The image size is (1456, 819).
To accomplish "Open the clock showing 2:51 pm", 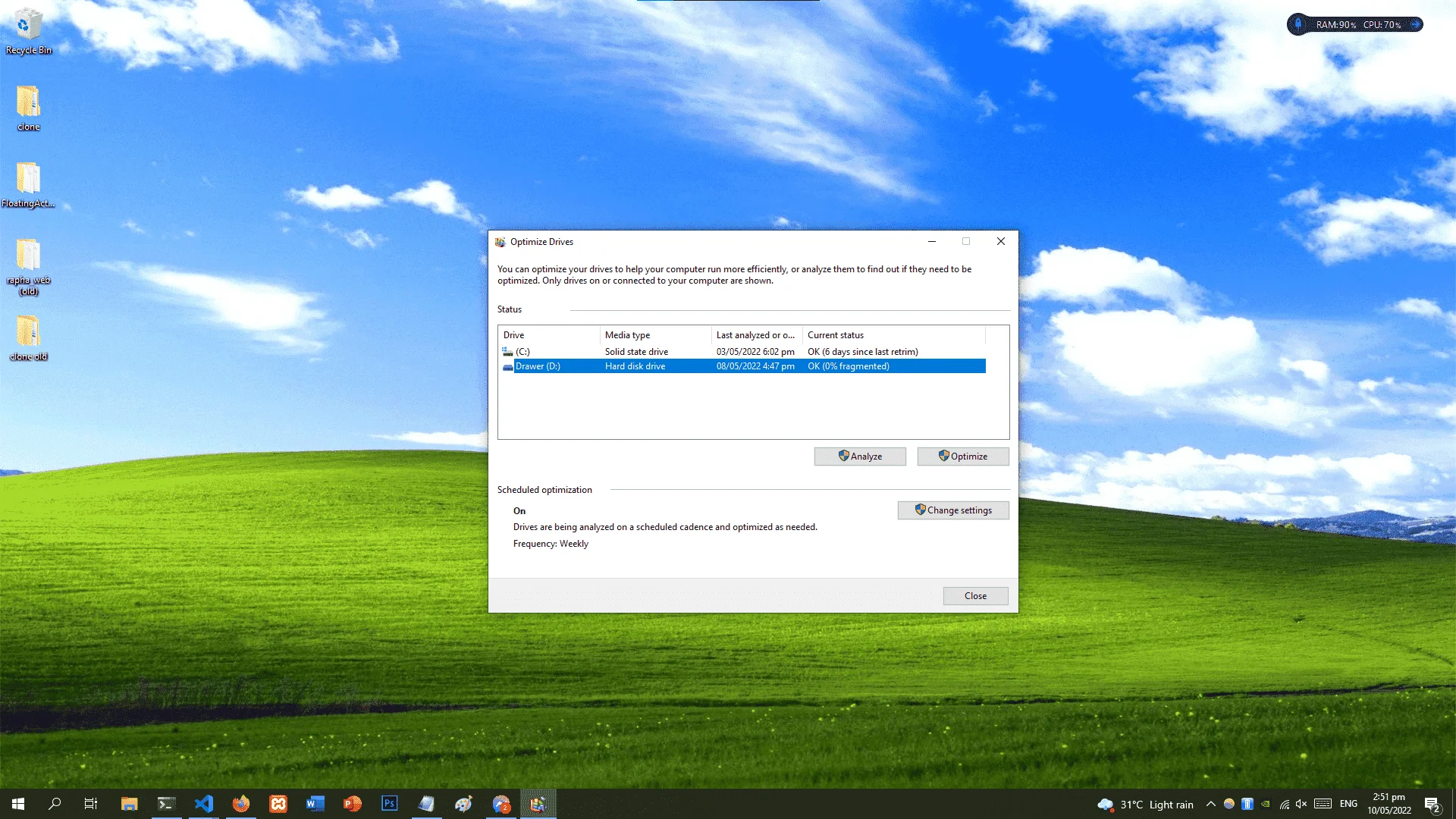I will pyautogui.click(x=1389, y=804).
